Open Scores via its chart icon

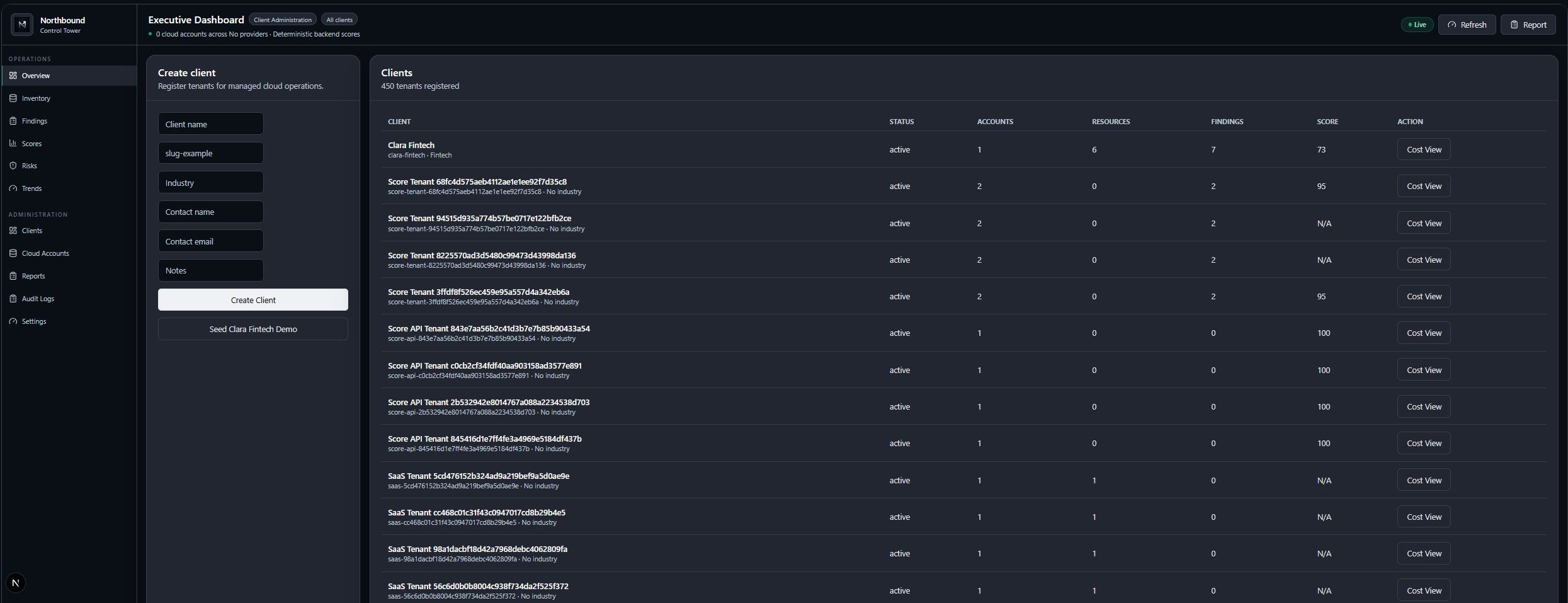tap(13, 144)
